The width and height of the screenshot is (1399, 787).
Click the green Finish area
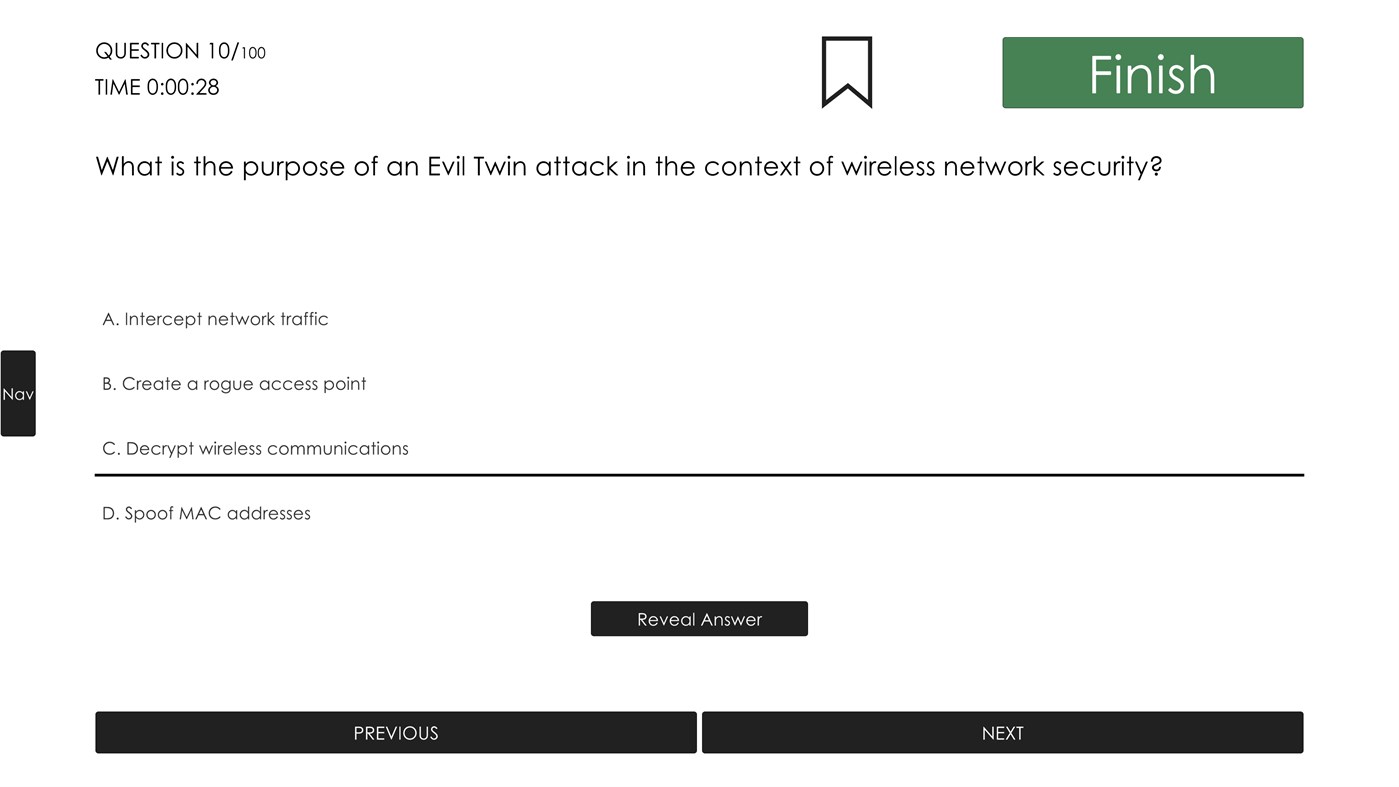(1151, 72)
